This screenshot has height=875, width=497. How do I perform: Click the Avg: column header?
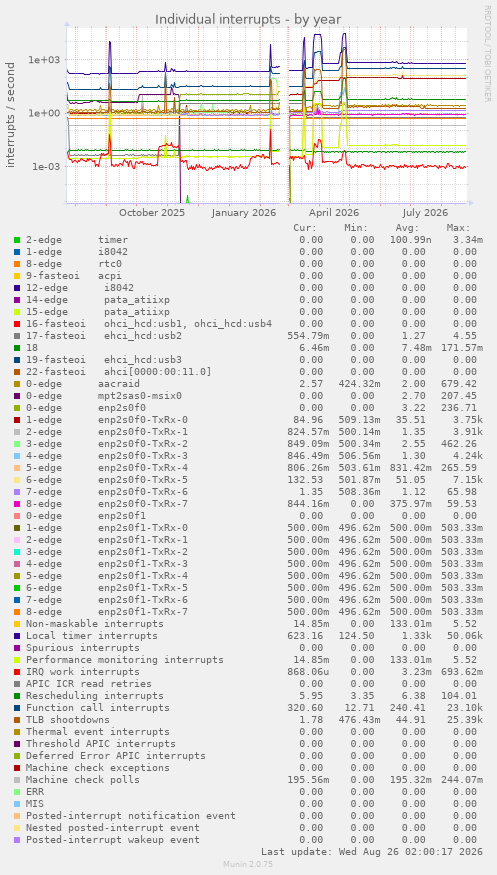[x=407, y=228]
